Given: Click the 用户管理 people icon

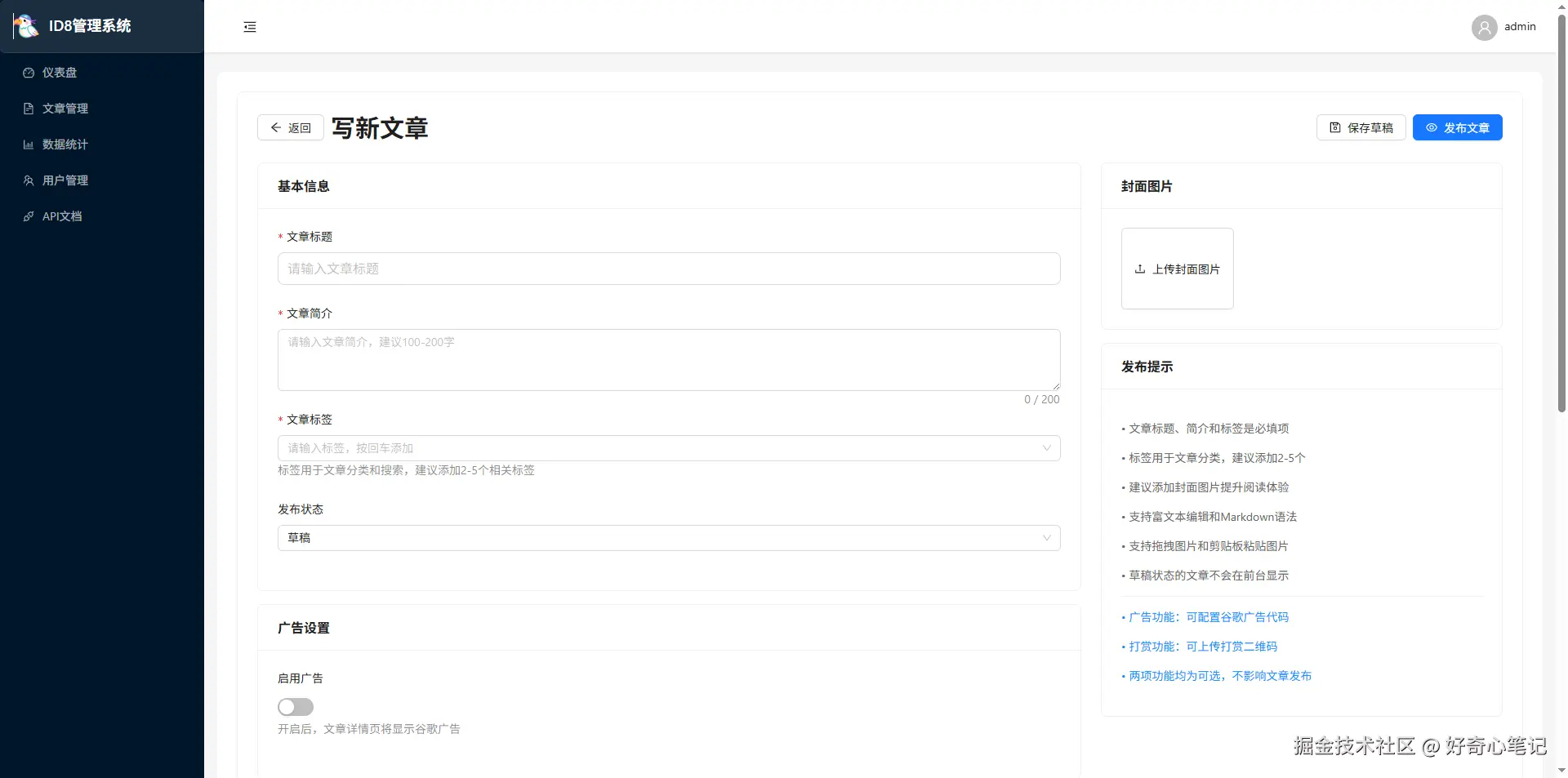Looking at the screenshot, I should (x=29, y=180).
